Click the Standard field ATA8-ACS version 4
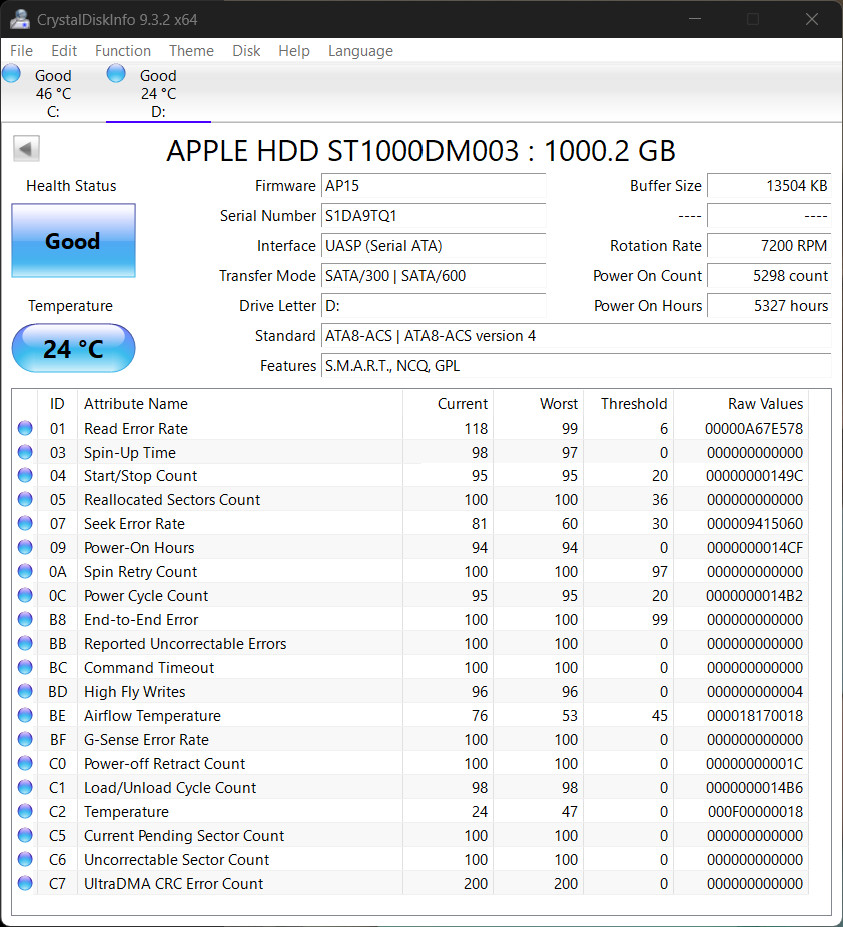The width and height of the screenshot is (843, 927). pos(576,336)
